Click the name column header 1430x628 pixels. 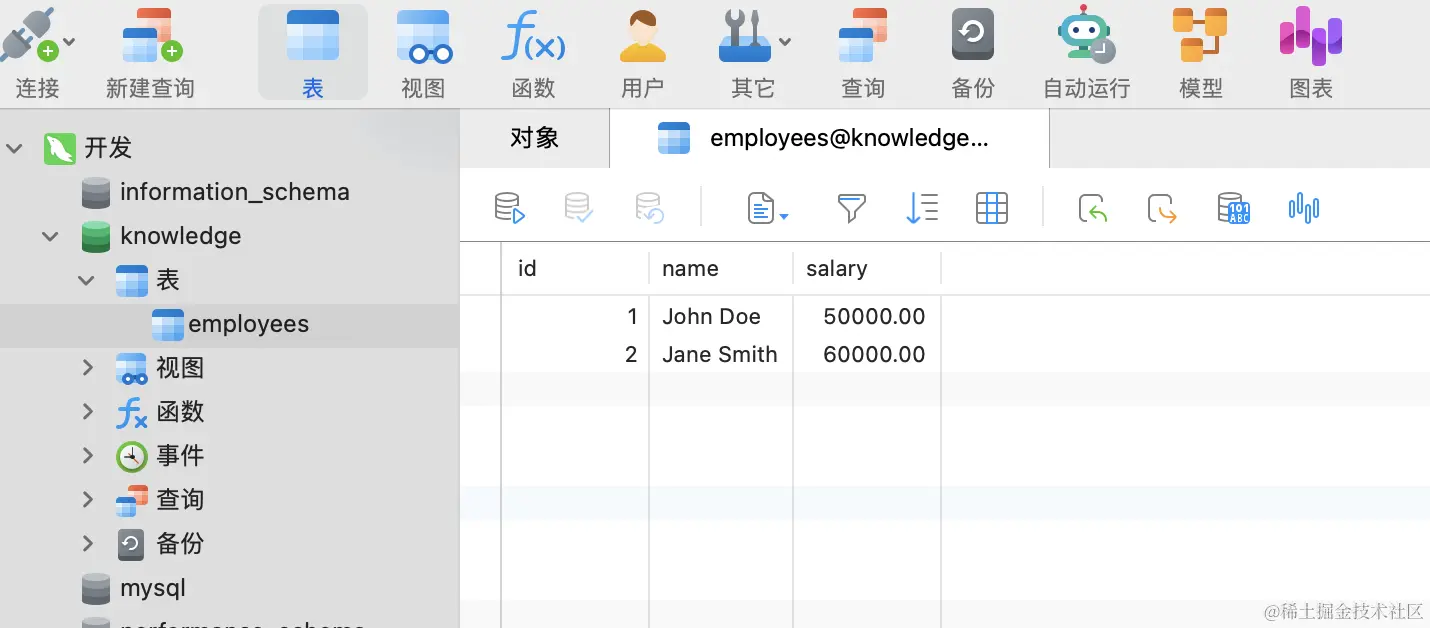pyautogui.click(x=721, y=268)
